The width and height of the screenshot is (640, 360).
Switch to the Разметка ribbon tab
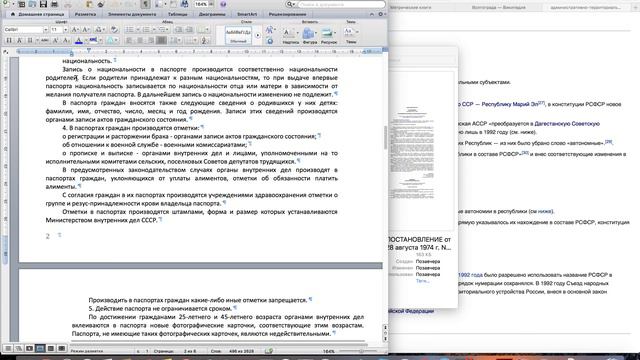pyautogui.click(x=85, y=14)
